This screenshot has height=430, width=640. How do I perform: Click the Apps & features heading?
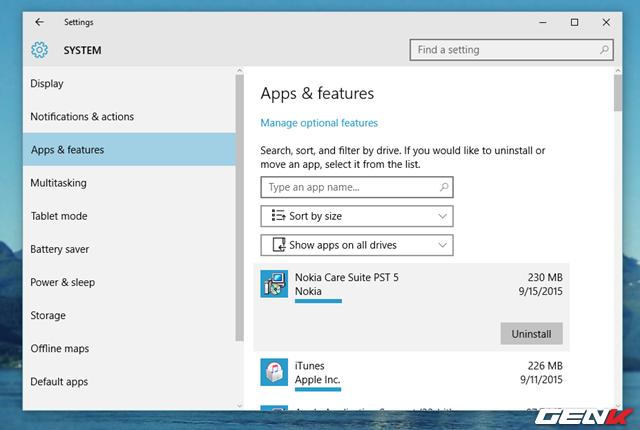(317, 93)
